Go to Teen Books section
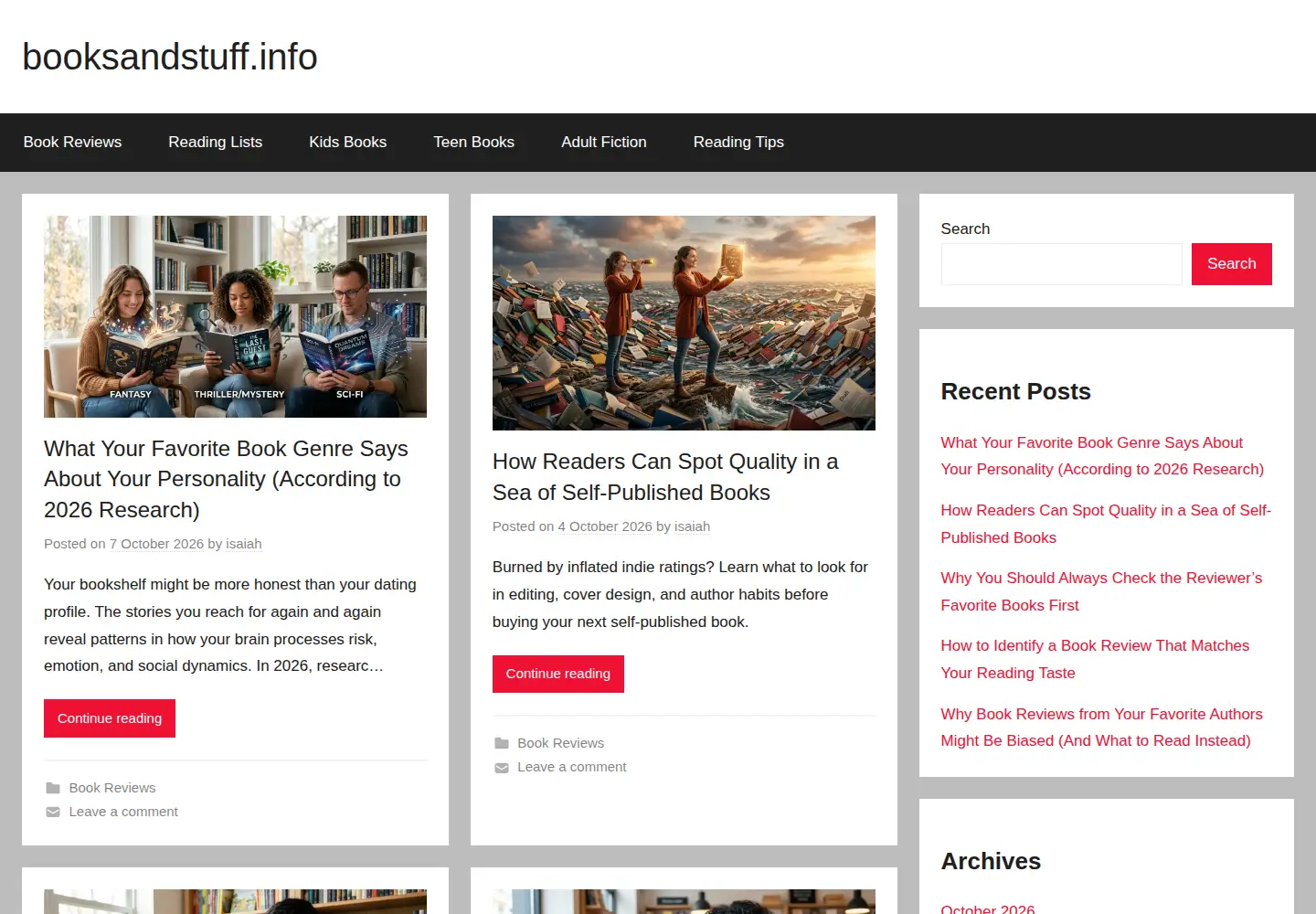 pyautogui.click(x=473, y=142)
